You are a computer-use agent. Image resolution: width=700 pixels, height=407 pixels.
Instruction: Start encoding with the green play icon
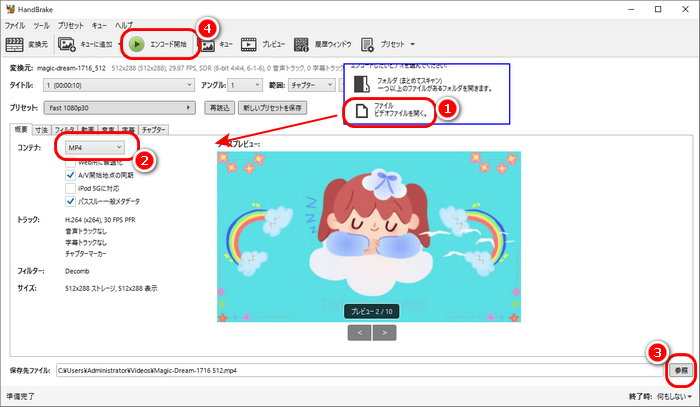tap(137, 44)
